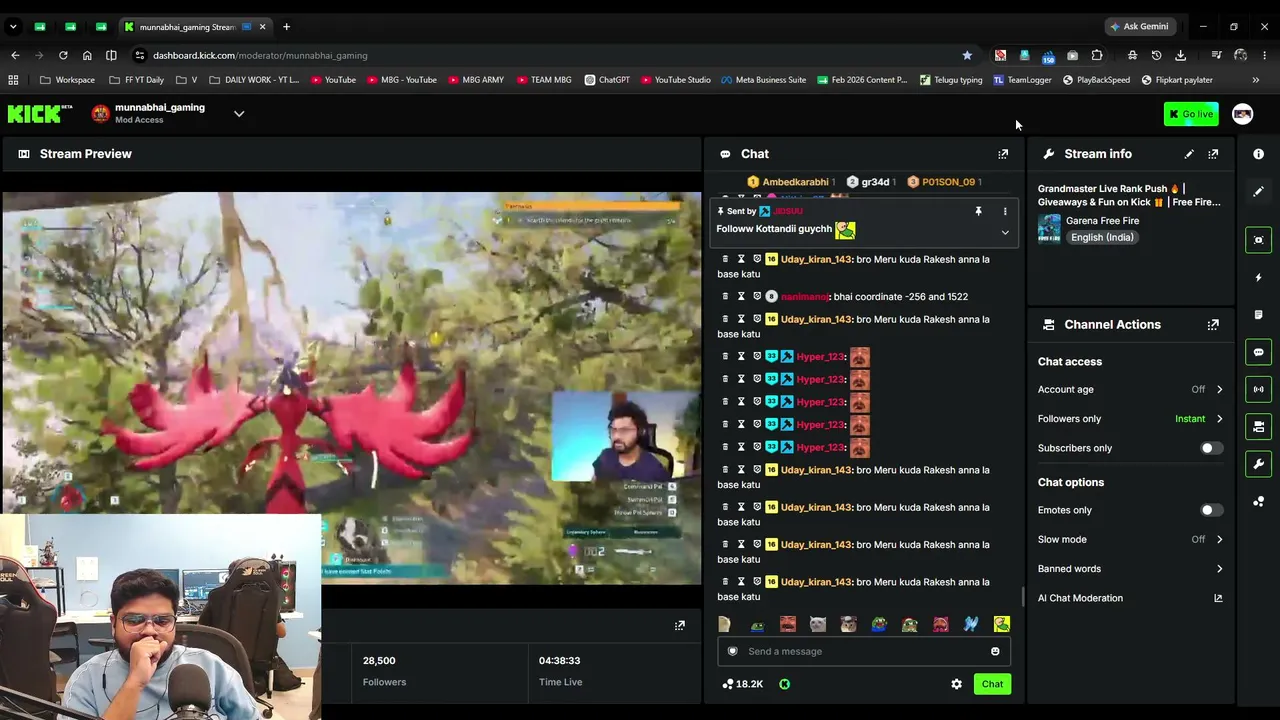
Task: Click the English (India) language tag
Action: [x=1102, y=238]
